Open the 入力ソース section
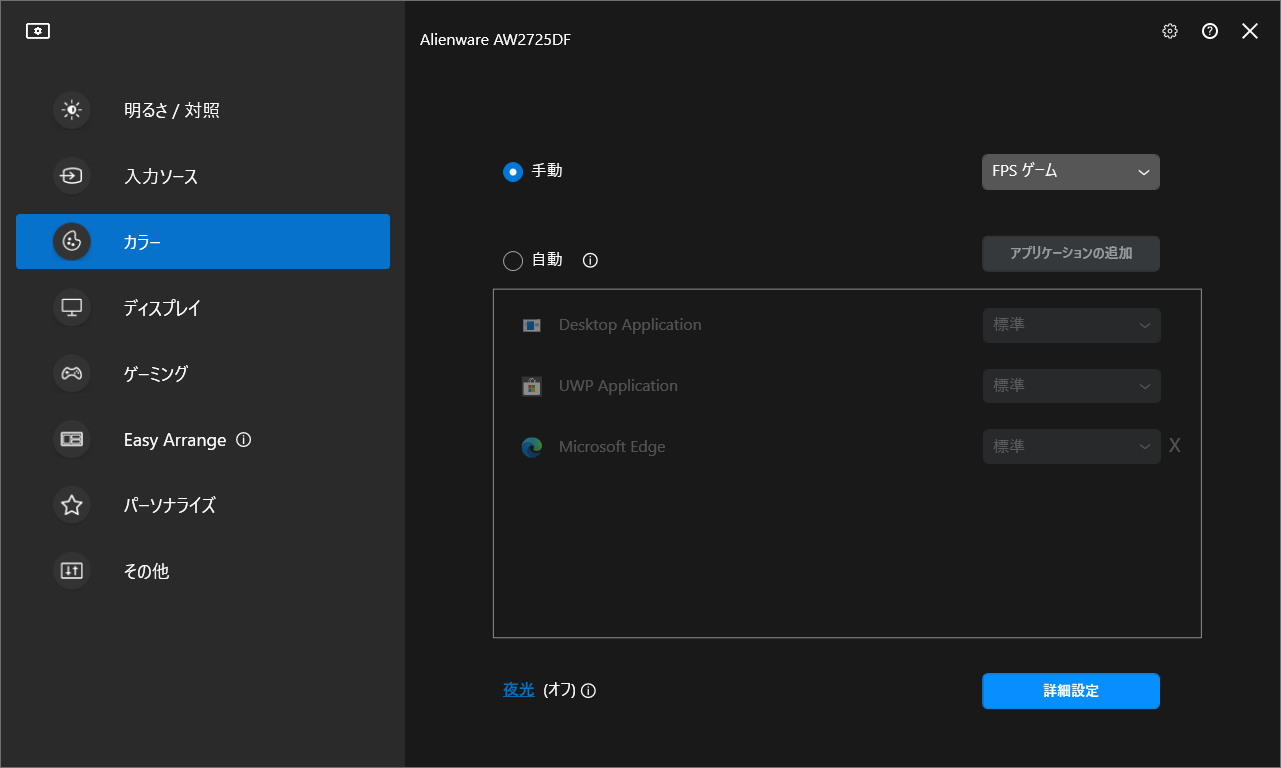Viewport: 1281px width, 768px height. tap(203, 176)
